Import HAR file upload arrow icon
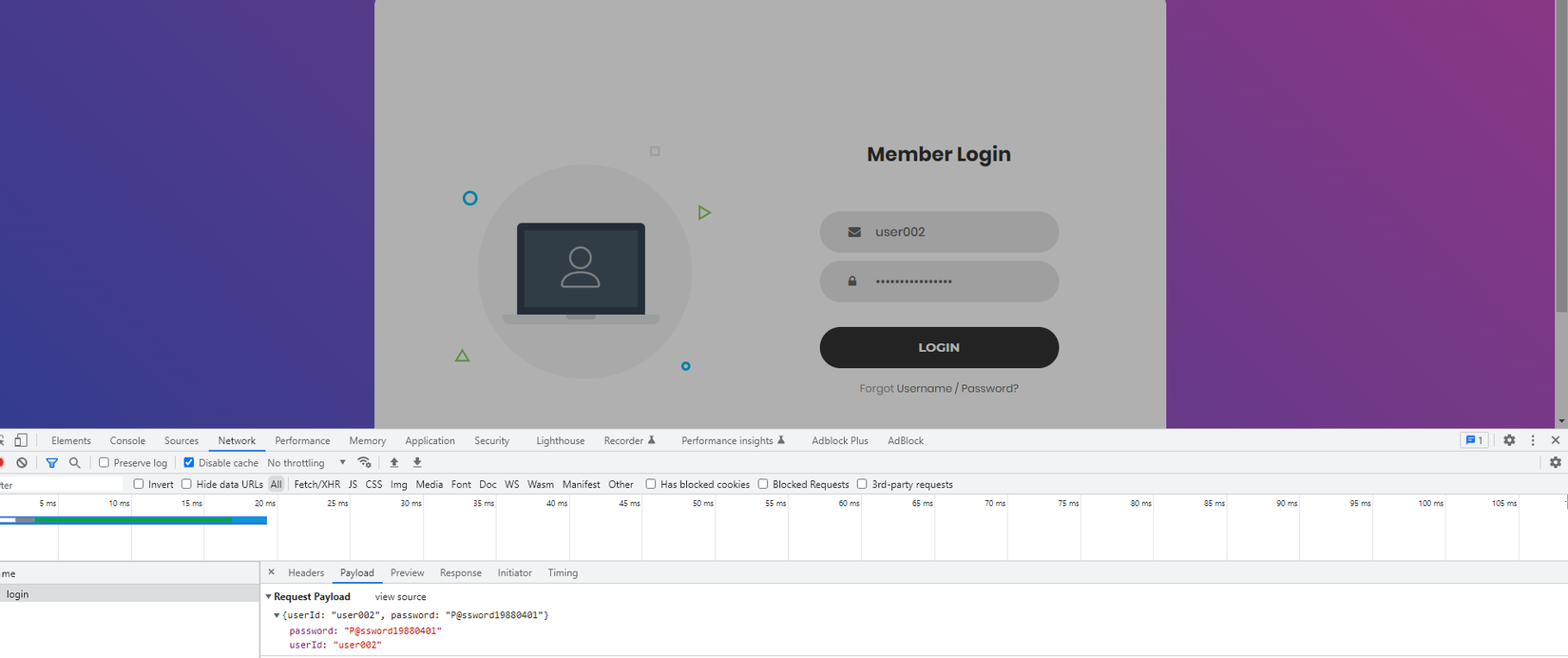1568x658 pixels. [x=394, y=463]
